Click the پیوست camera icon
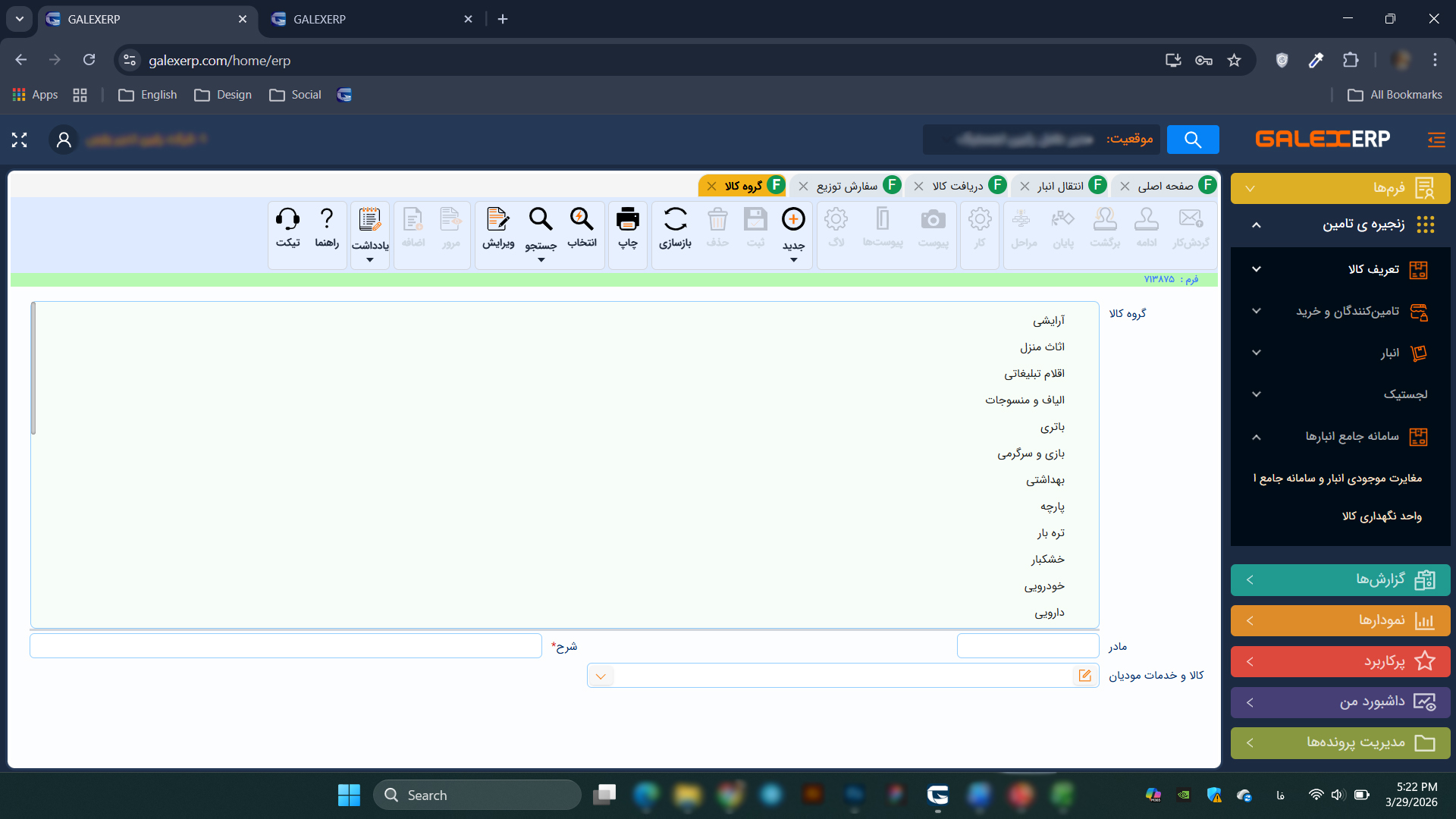The width and height of the screenshot is (1456, 819). click(x=933, y=220)
